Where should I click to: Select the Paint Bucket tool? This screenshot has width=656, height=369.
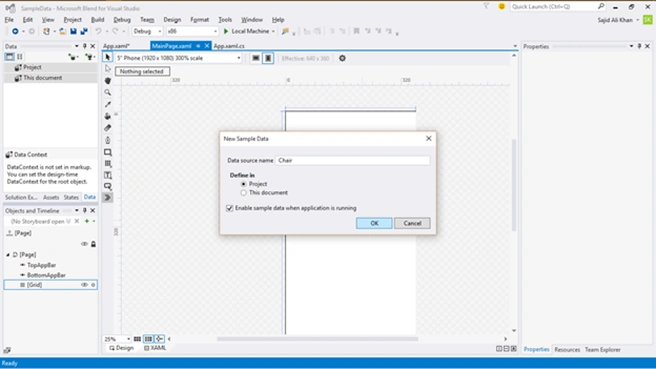point(108,116)
